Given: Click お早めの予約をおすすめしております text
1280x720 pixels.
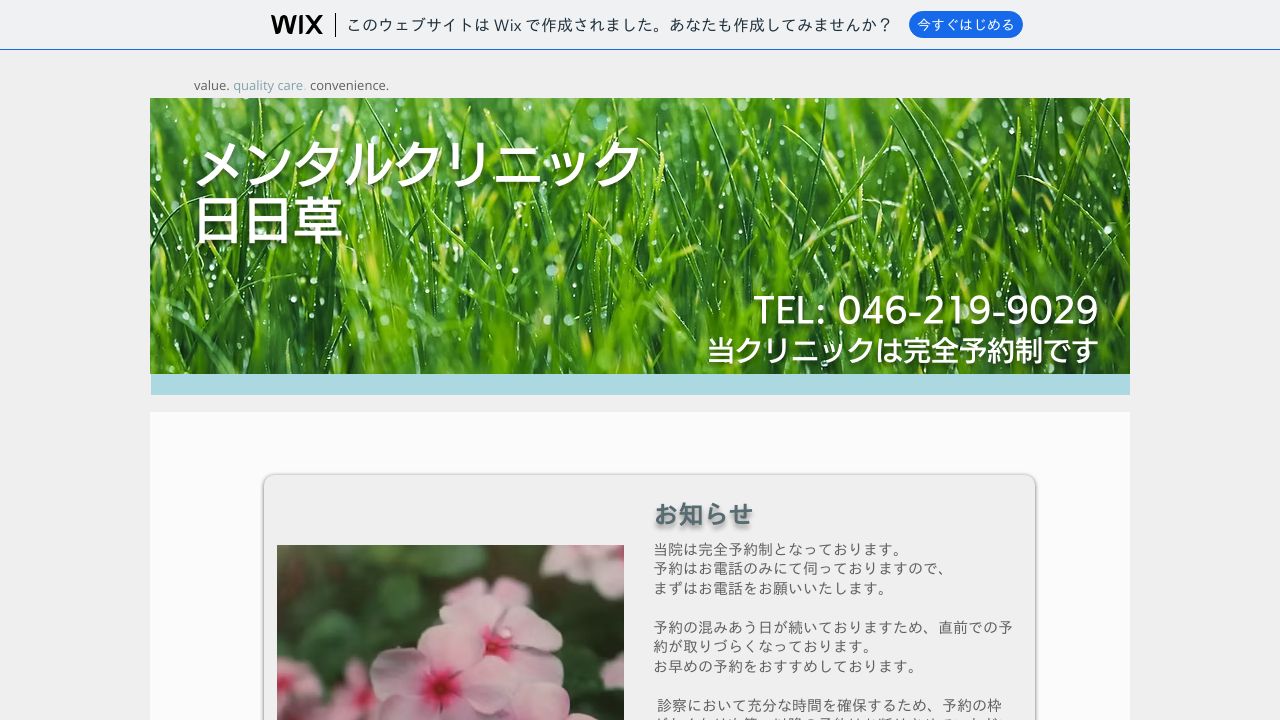Looking at the screenshot, I should click(786, 666).
